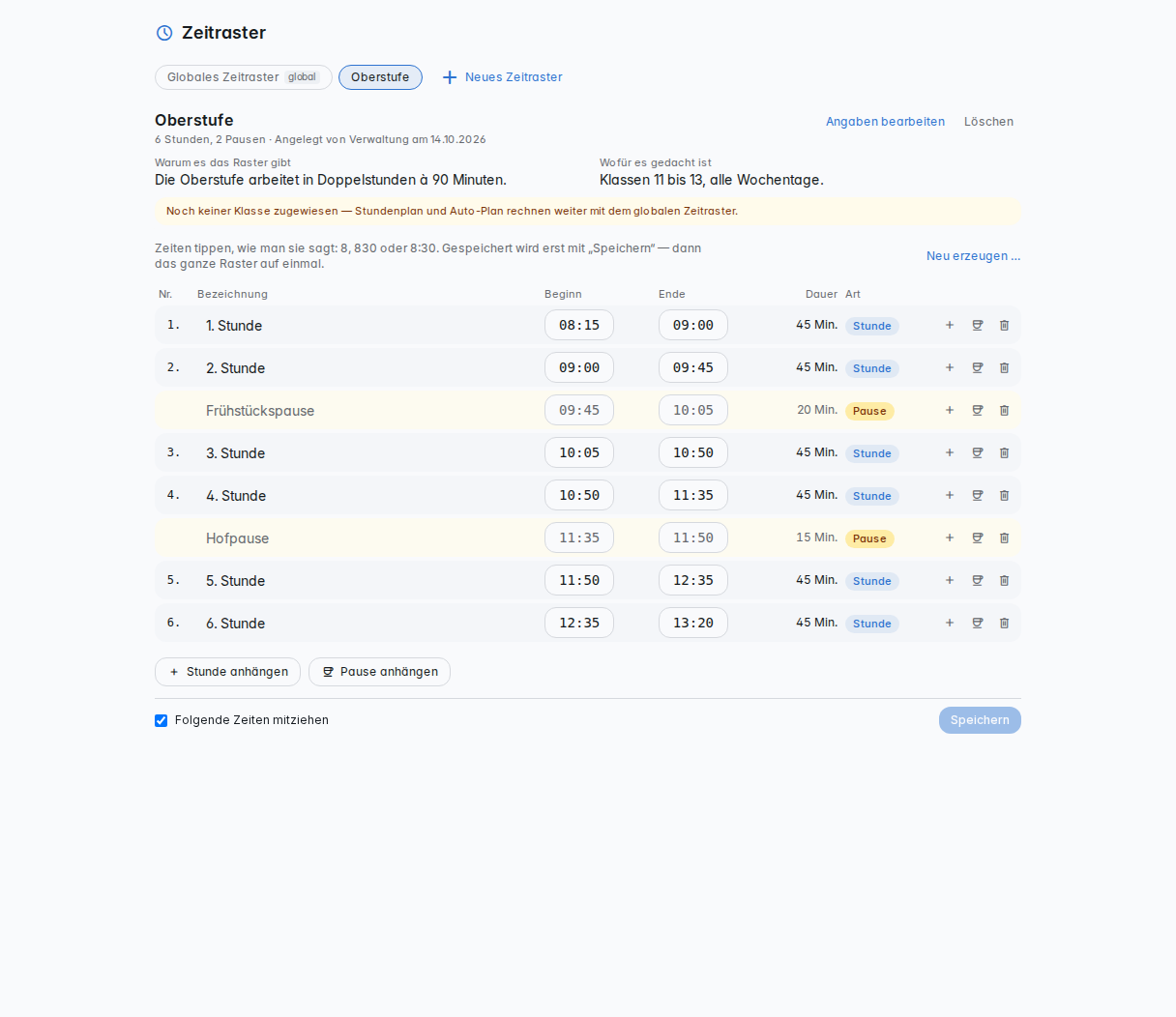
Task: Delete the 6. Stunde row via trash icon
Action: coord(1004,624)
